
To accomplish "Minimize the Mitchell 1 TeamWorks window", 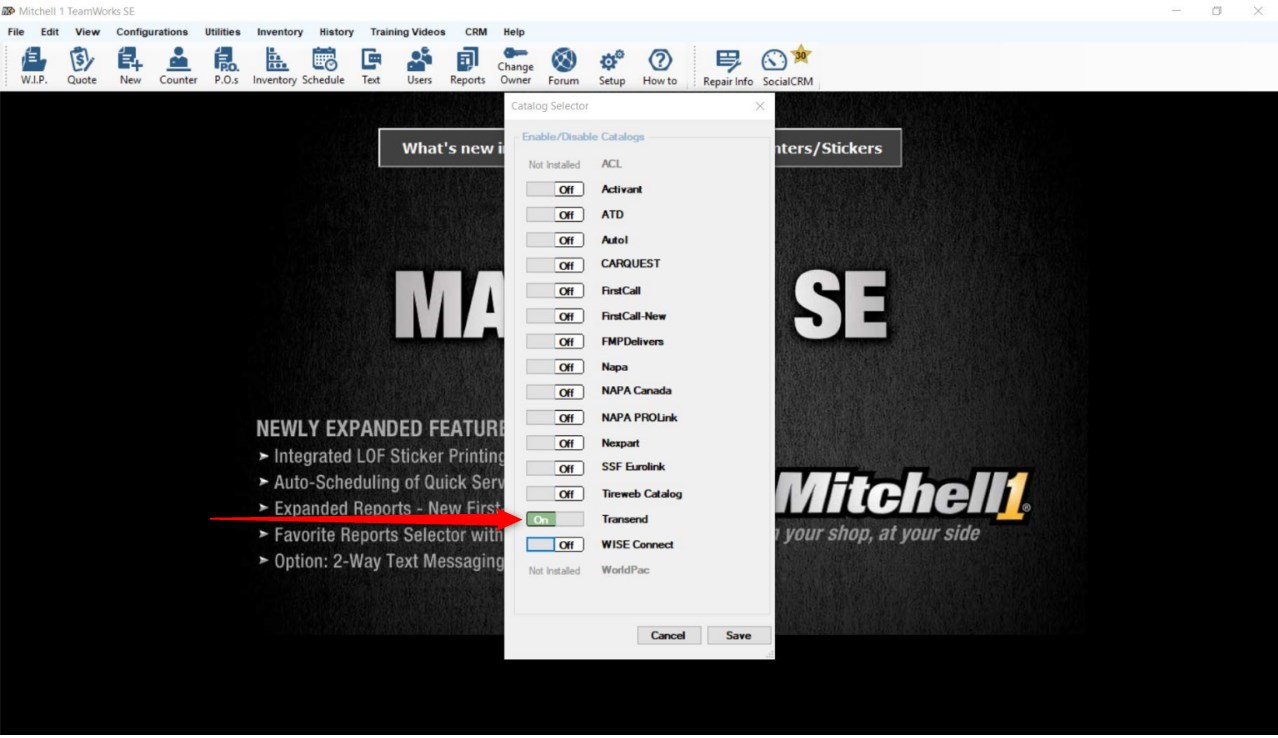I will (1176, 11).
